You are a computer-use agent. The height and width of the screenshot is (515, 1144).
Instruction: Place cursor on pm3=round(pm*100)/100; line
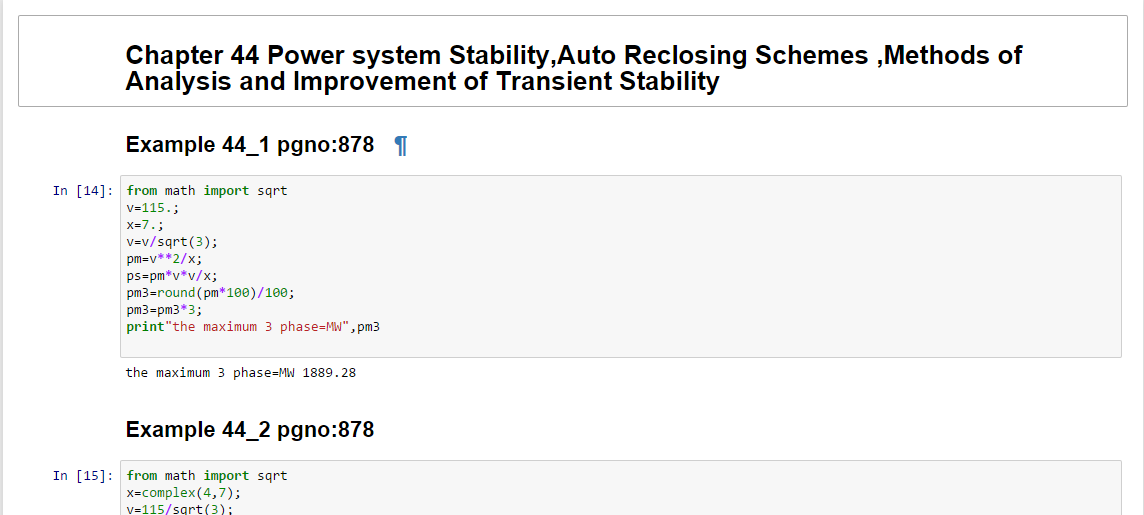(210, 293)
